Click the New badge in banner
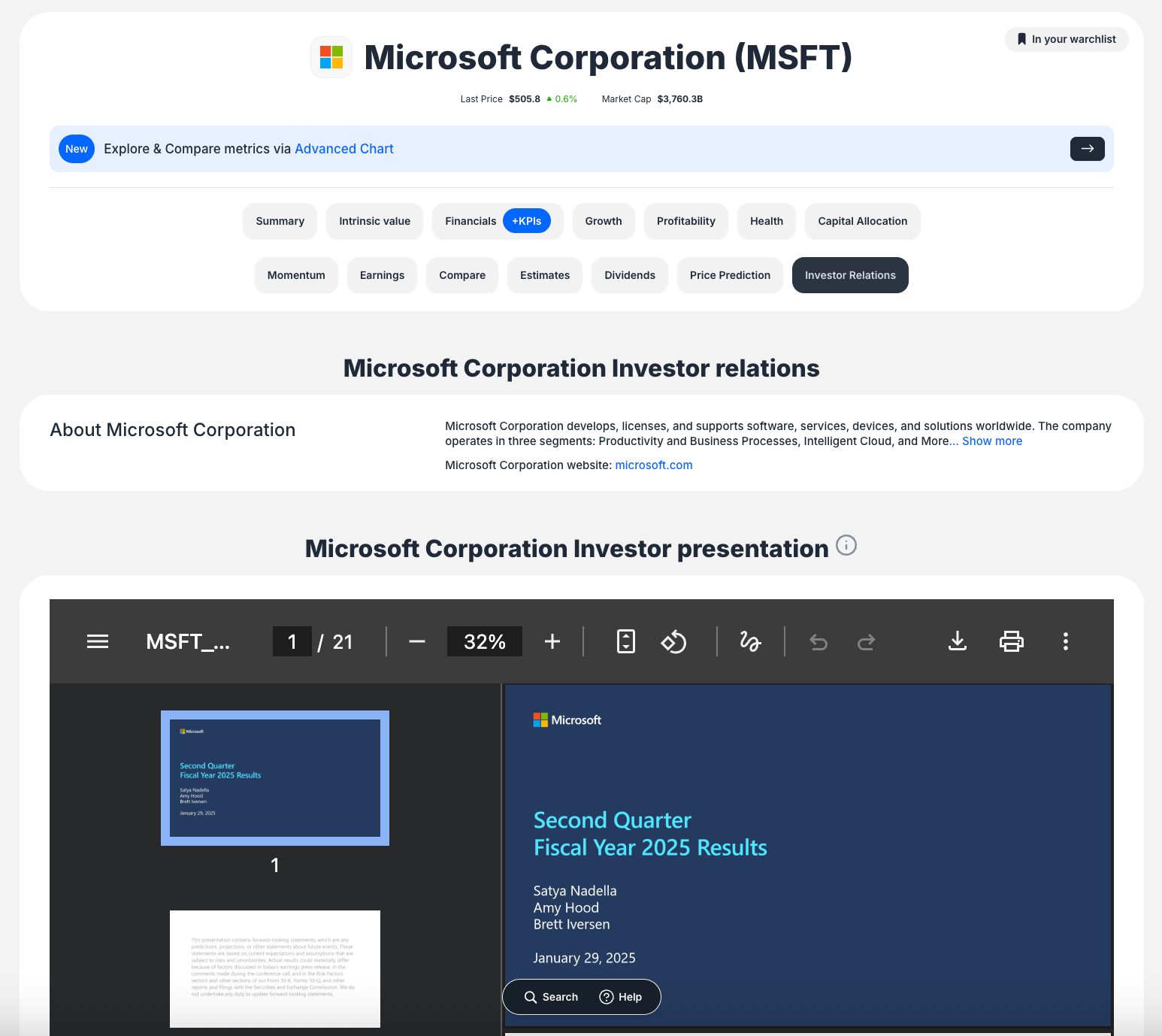 pyautogui.click(x=77, y=149)
